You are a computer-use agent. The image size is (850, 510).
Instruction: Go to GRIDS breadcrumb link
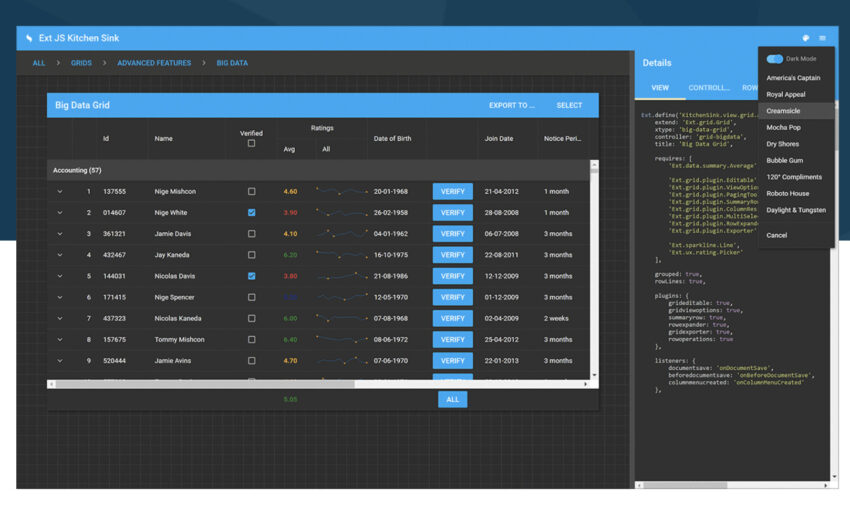(81, 63)
